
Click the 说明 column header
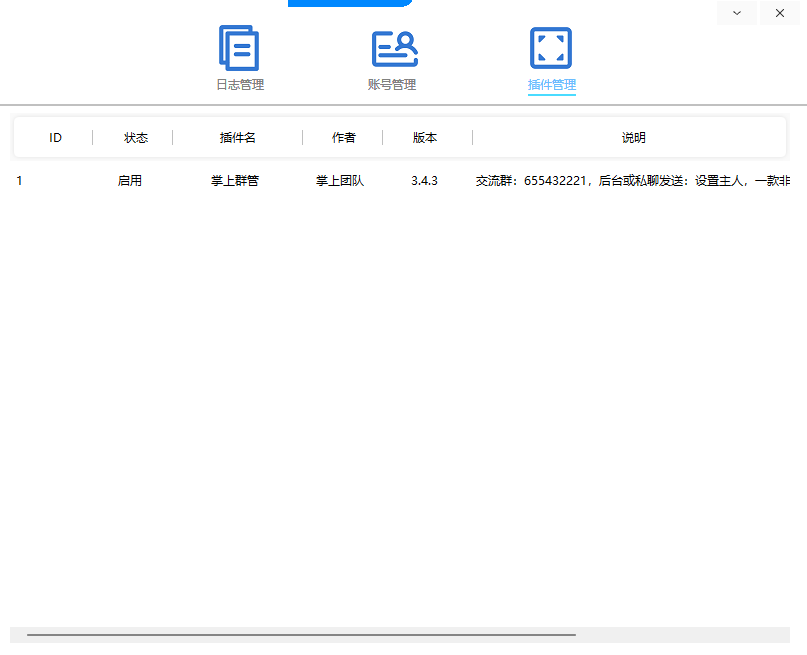tap(633, 138)
